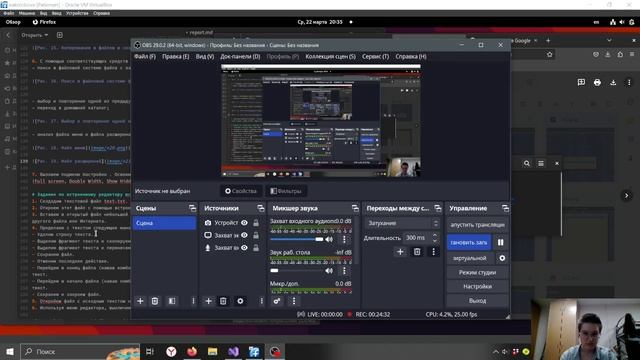Screen dimensions: 640x360
Task: Open the Коллекция сцен (S) menu in OBS
Action: [330, 56]
